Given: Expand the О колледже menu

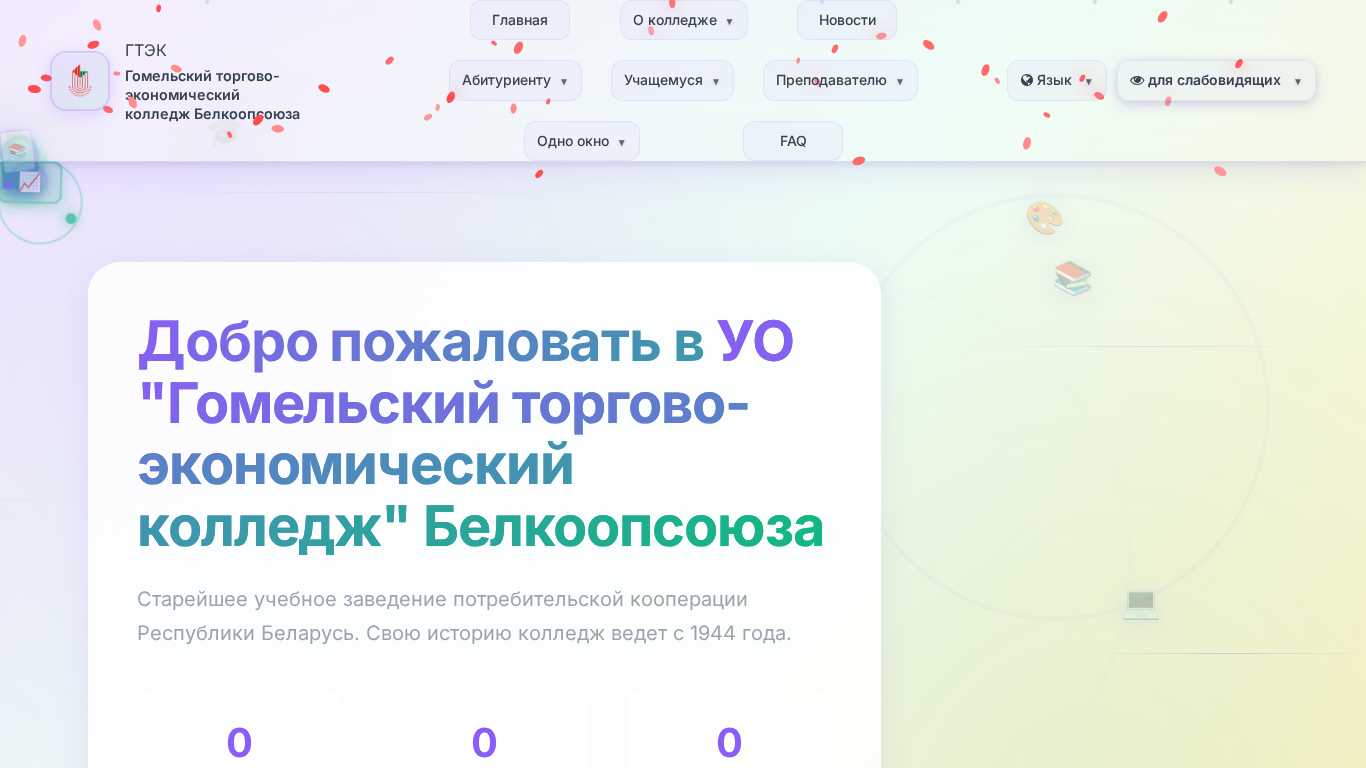Looking at the screenshot, I should (684, 20).
